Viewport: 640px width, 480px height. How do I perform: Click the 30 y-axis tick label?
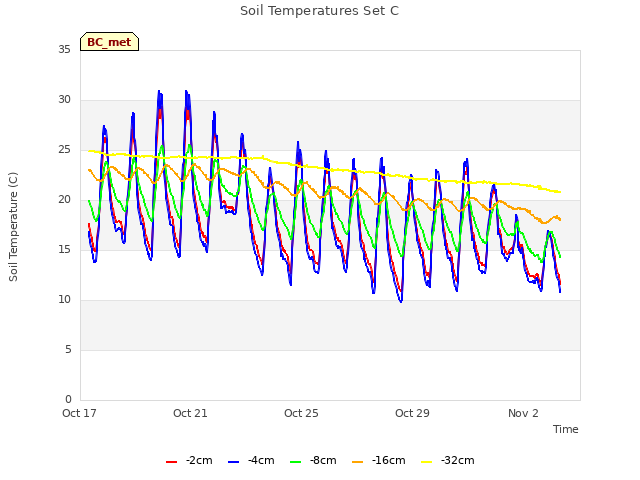tap(64, 100)
